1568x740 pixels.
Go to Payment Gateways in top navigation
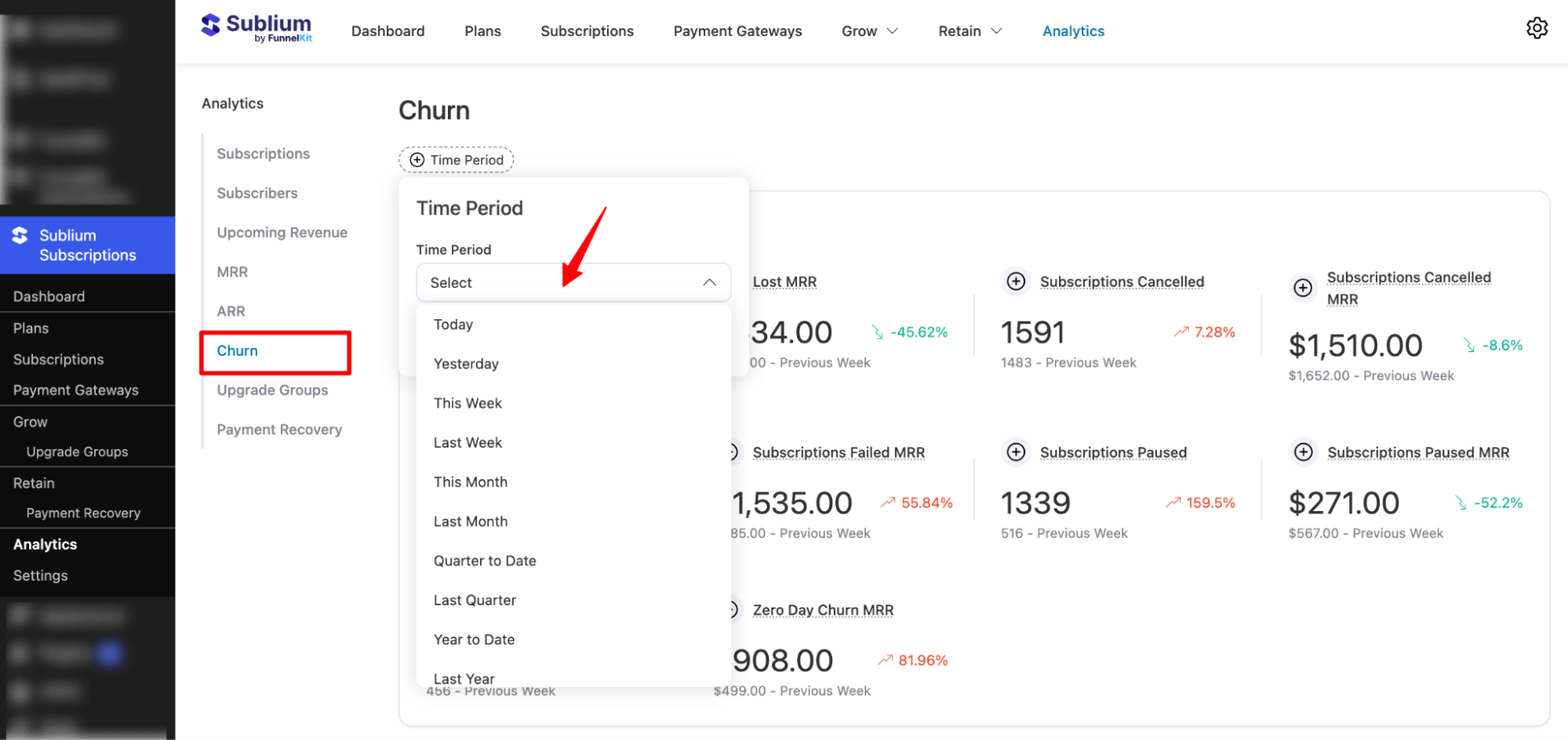click(737, 31)
